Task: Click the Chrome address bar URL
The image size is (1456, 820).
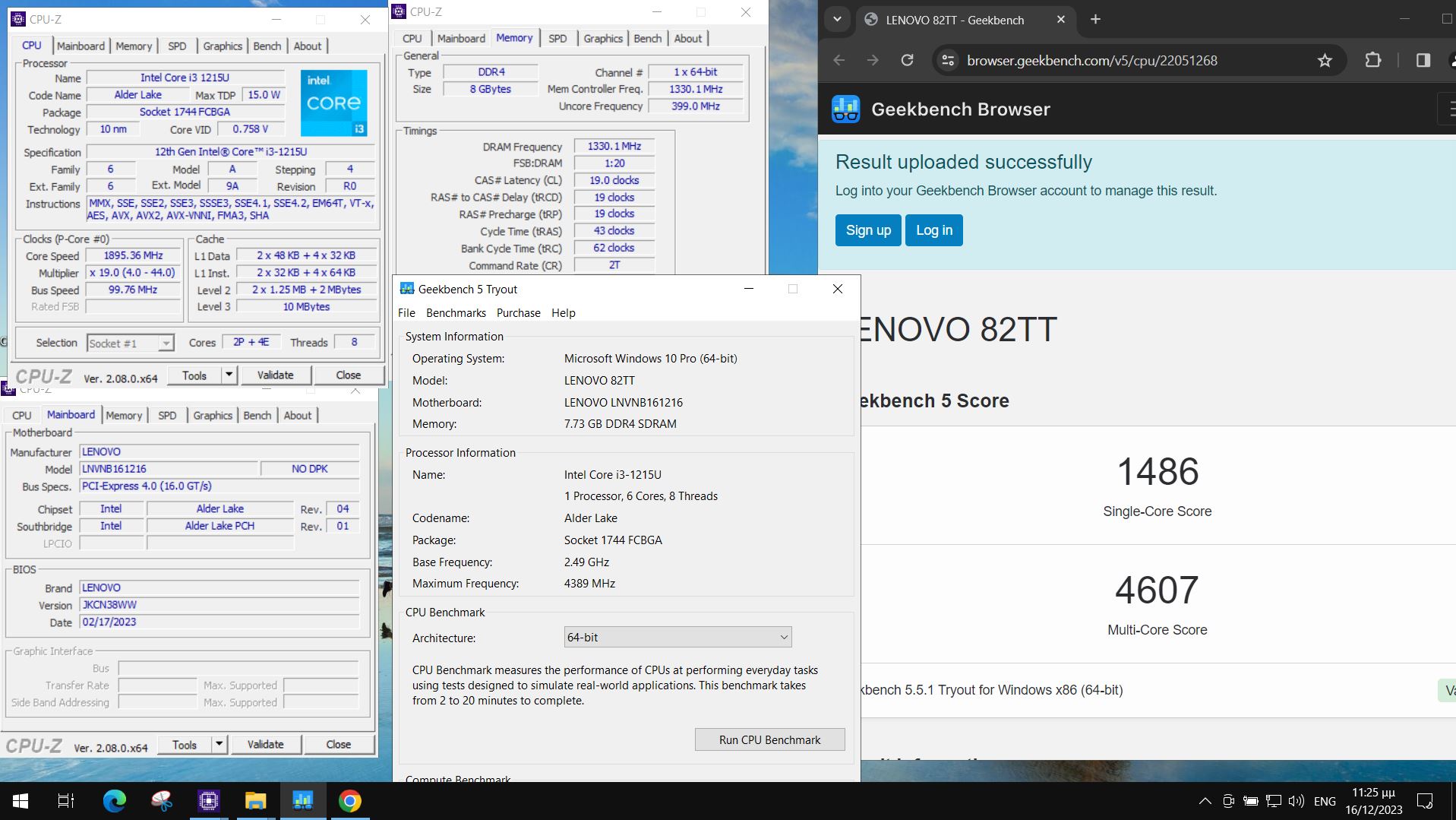Action: [x=1091, y=61]
